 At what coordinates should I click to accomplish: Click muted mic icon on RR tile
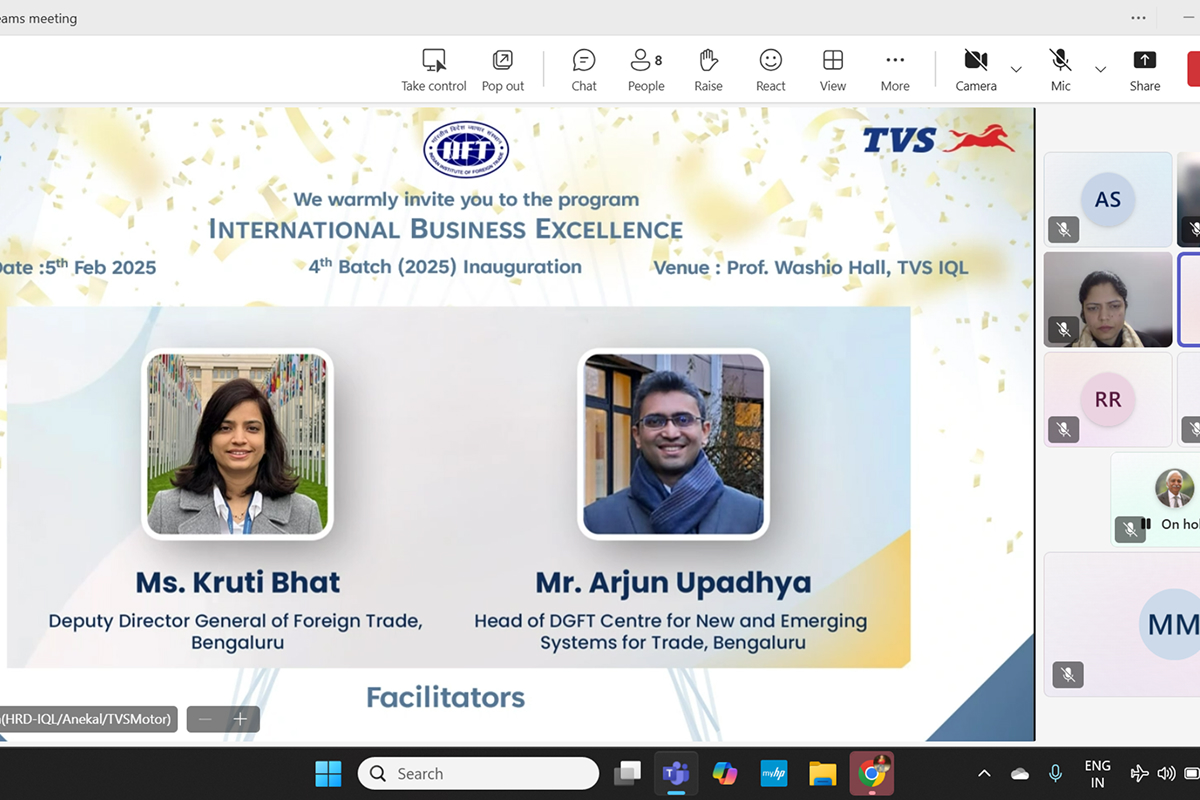click(x=1064, y=429)
